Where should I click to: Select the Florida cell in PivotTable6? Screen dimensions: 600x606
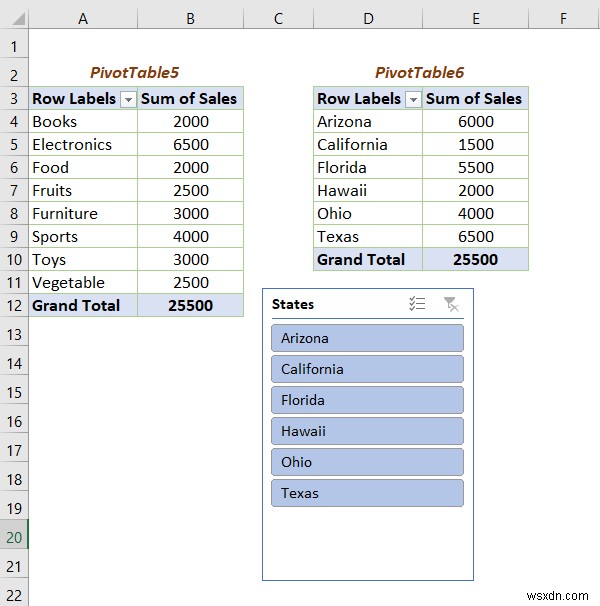[x=368, y=167]
